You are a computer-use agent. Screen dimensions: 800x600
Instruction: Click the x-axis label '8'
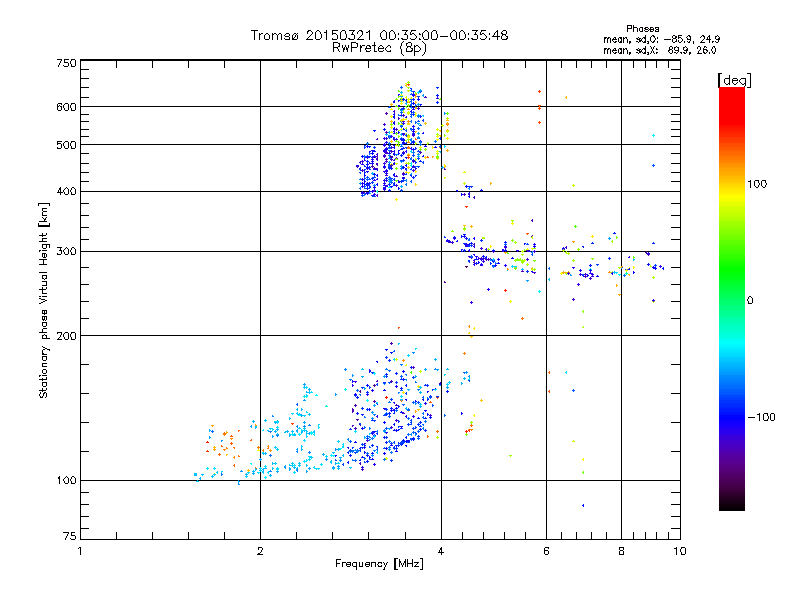[x=621, y=551]
